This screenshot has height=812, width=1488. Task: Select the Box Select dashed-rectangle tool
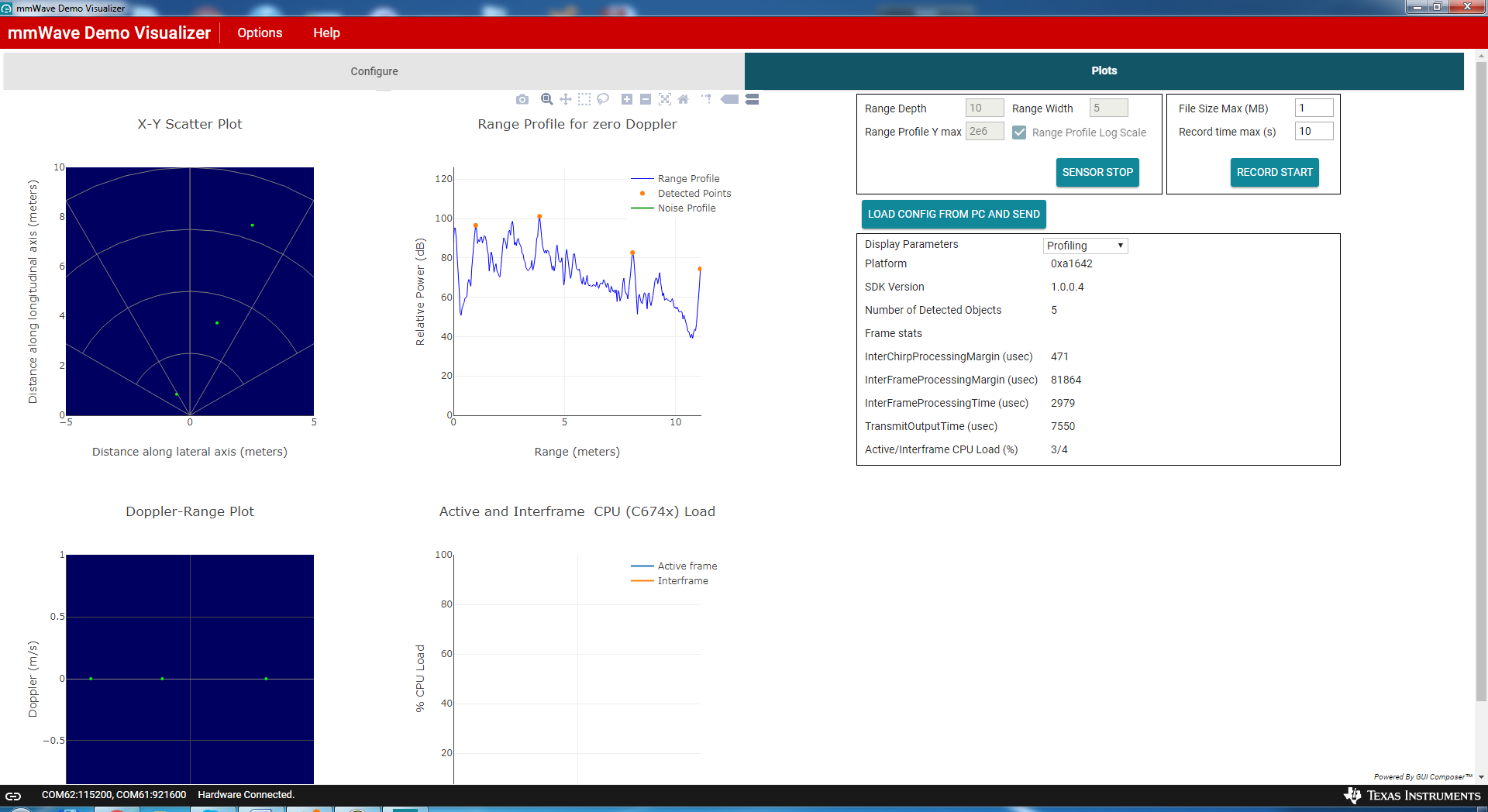pyautogui.click(x=584, y=99)
